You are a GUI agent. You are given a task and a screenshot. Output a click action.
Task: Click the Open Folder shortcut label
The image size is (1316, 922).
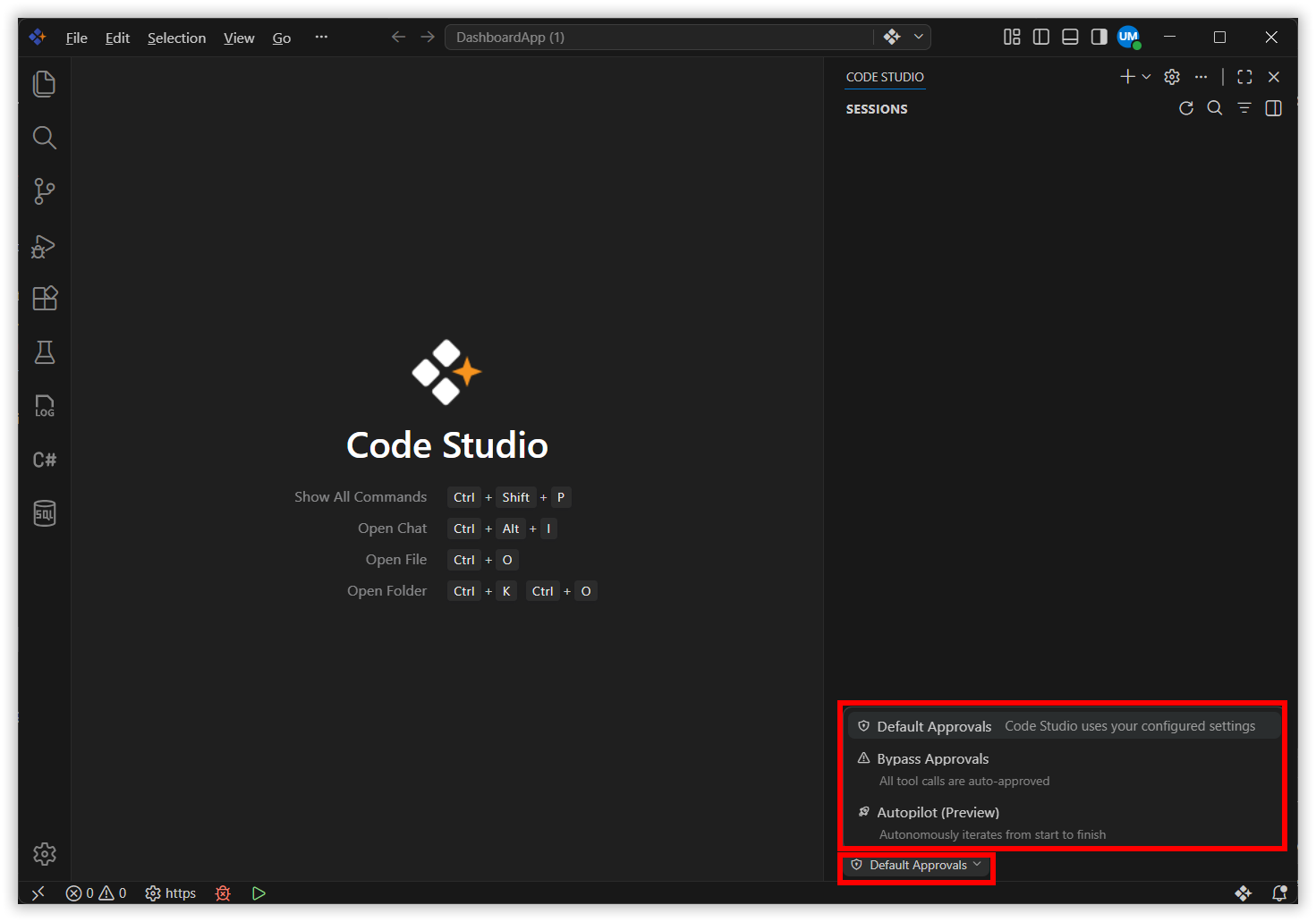(387, 590)
